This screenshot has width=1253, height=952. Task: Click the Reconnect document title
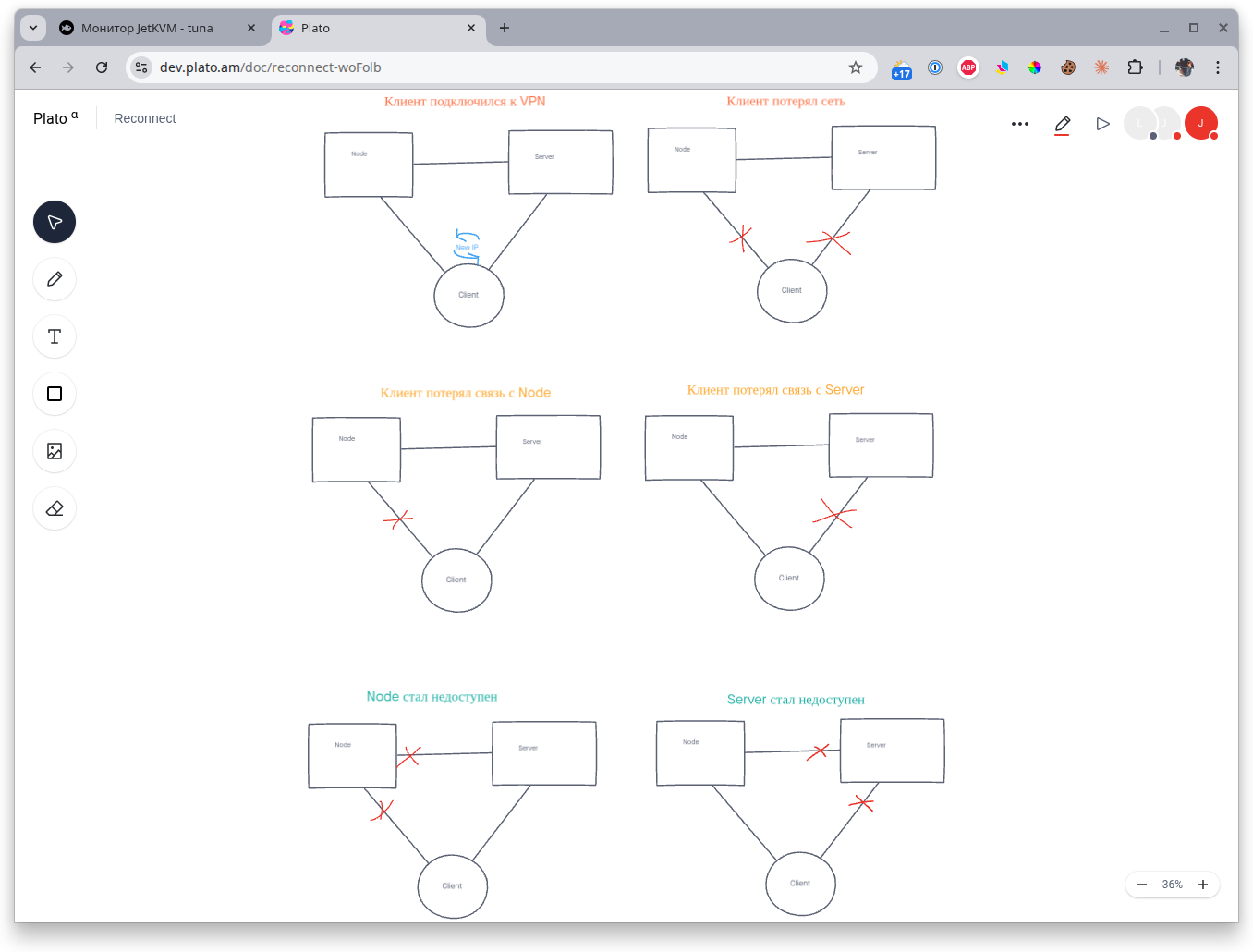[x=145, y=118]
